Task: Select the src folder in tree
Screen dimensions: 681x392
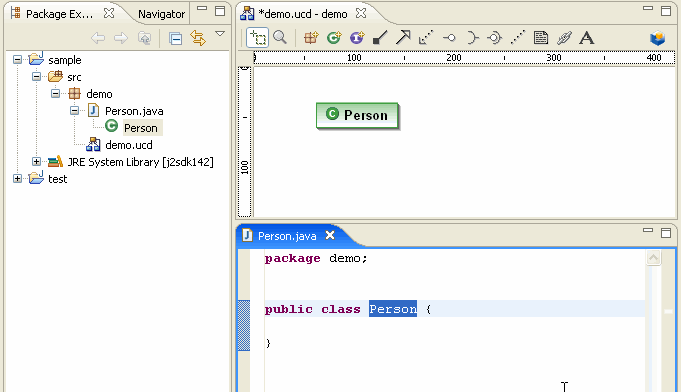Action: [74, 77]
